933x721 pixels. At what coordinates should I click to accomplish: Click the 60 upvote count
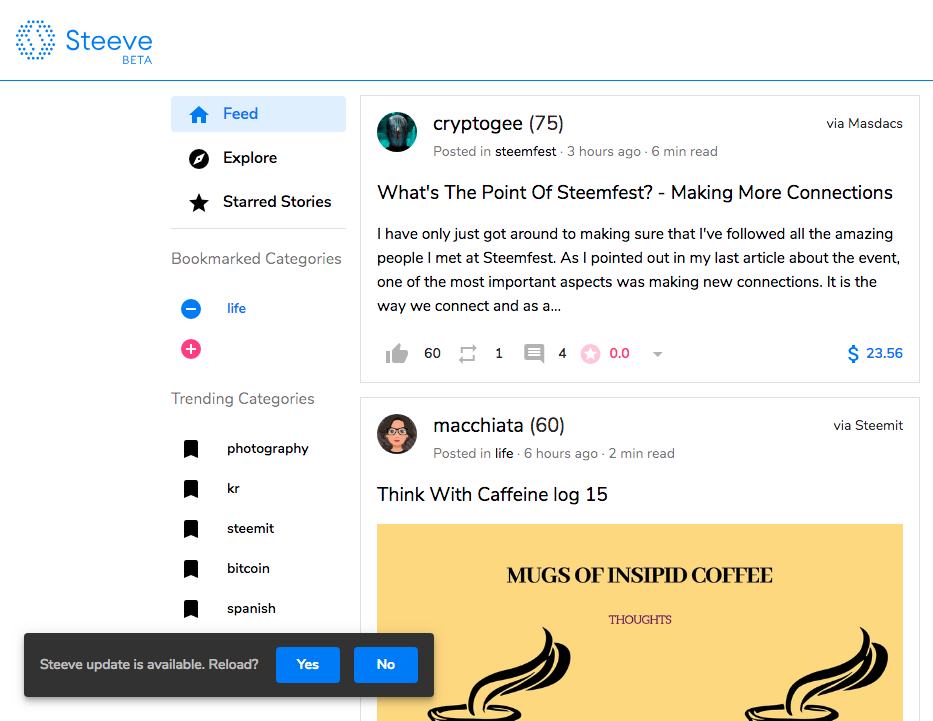(x=432, y=354)
